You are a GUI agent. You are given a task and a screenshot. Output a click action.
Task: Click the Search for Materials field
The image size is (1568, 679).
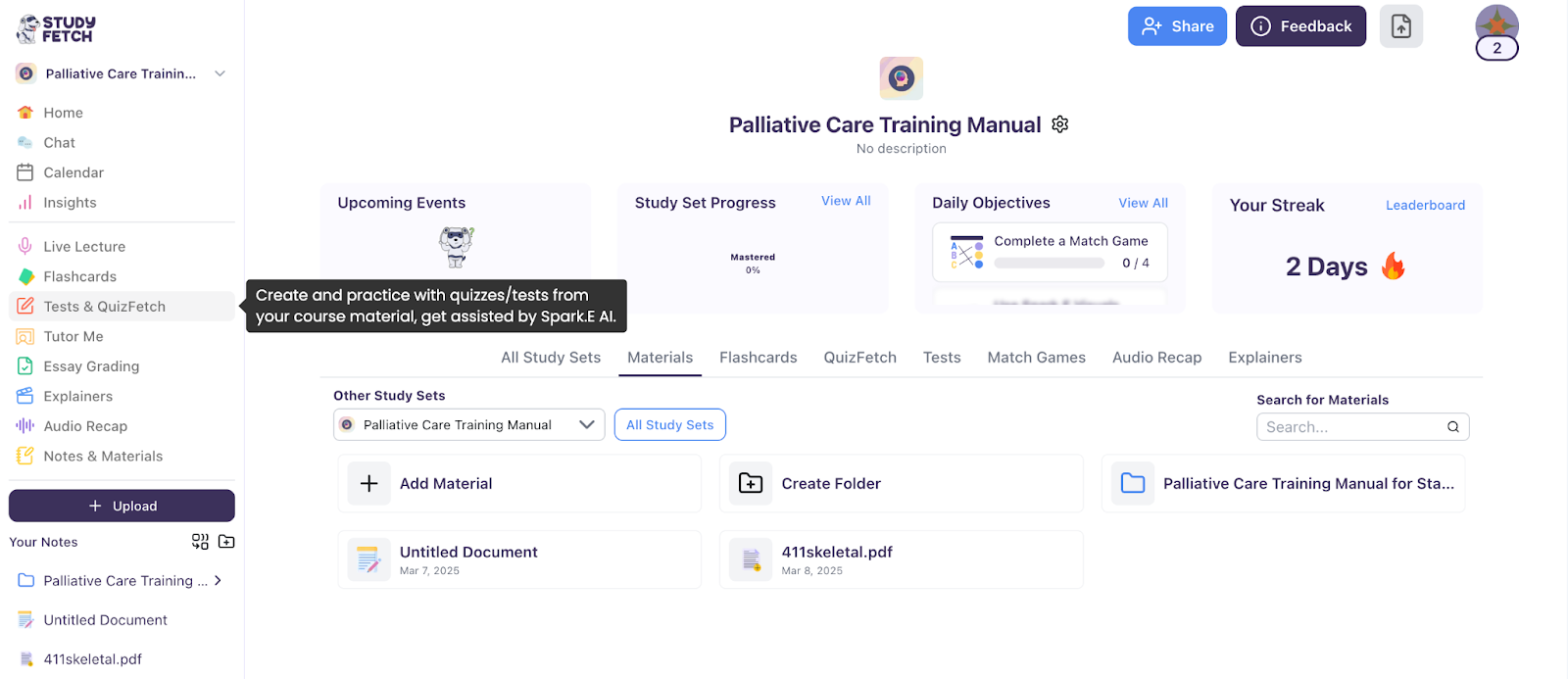pyautogui.click(x=1362, y=427)
